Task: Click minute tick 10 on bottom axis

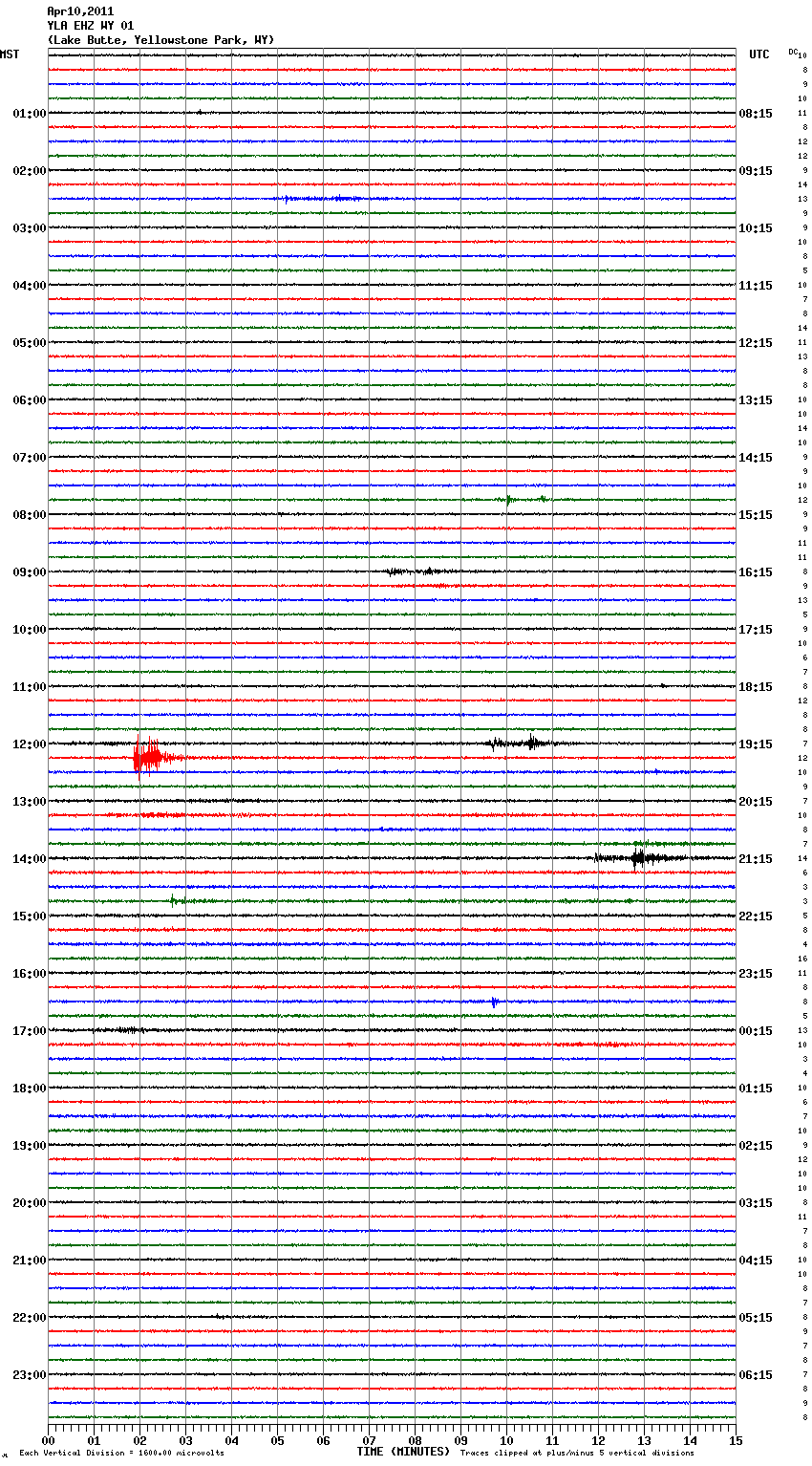Action: pyautogui.click(x=506, y=1440)
